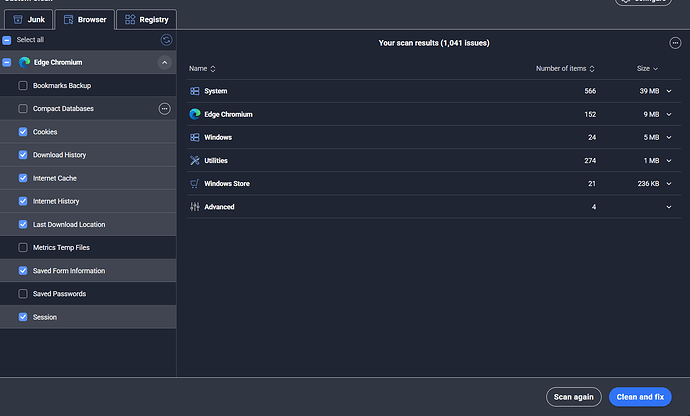Click the Edge Chromium icon in results
690x416 pixels.
[195, 114]
